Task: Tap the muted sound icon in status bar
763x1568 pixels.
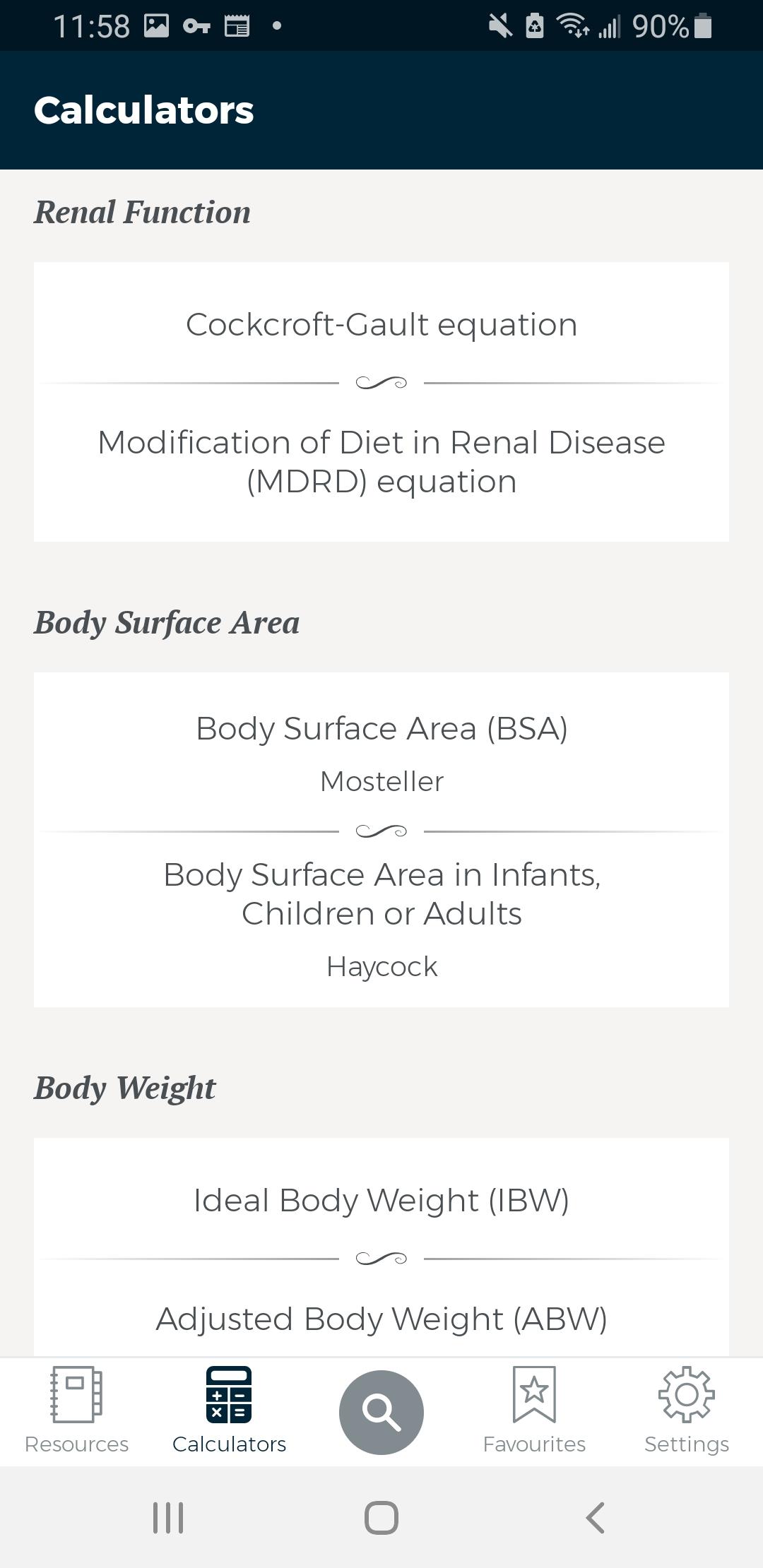Action: pyautogui.click(x=500, y=27)
